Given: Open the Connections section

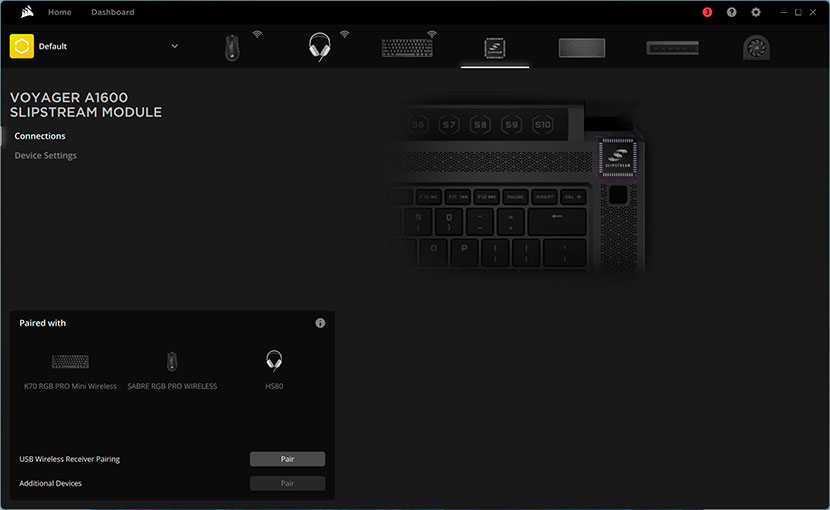Looking at the screenshot, I should [x=40, y=136].
